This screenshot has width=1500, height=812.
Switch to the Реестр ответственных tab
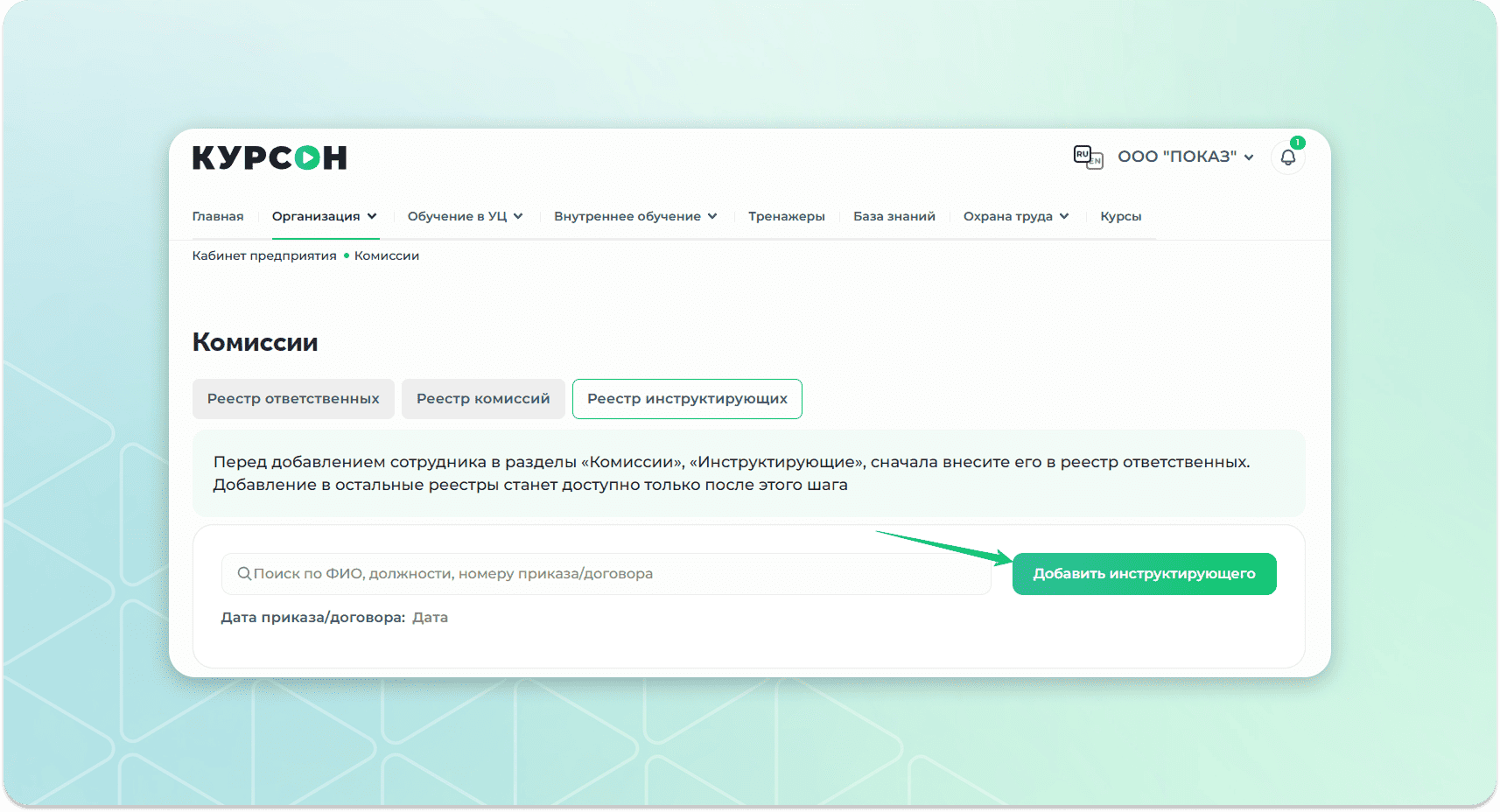293,399
